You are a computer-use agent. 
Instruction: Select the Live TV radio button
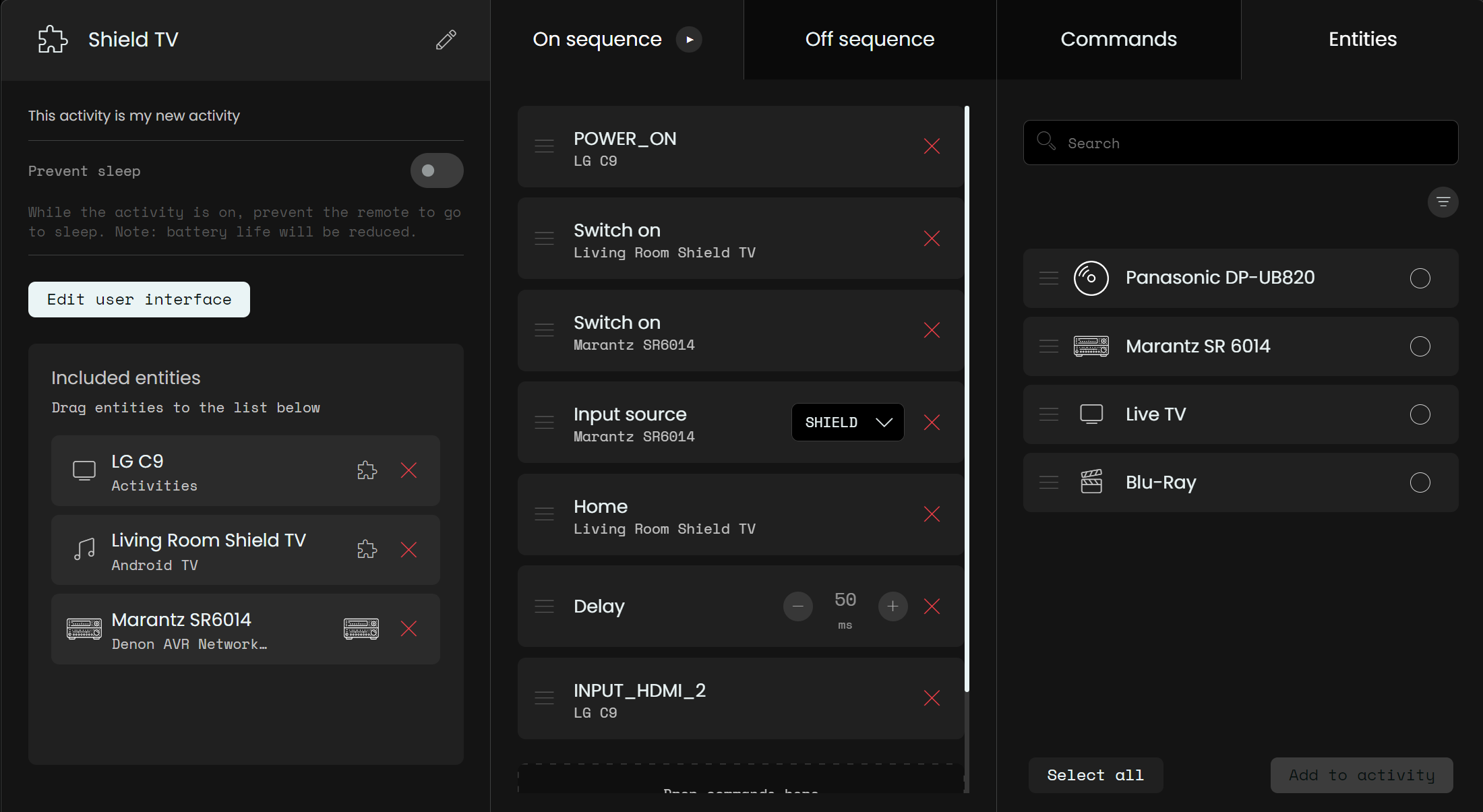click(x=1420, y=415)
